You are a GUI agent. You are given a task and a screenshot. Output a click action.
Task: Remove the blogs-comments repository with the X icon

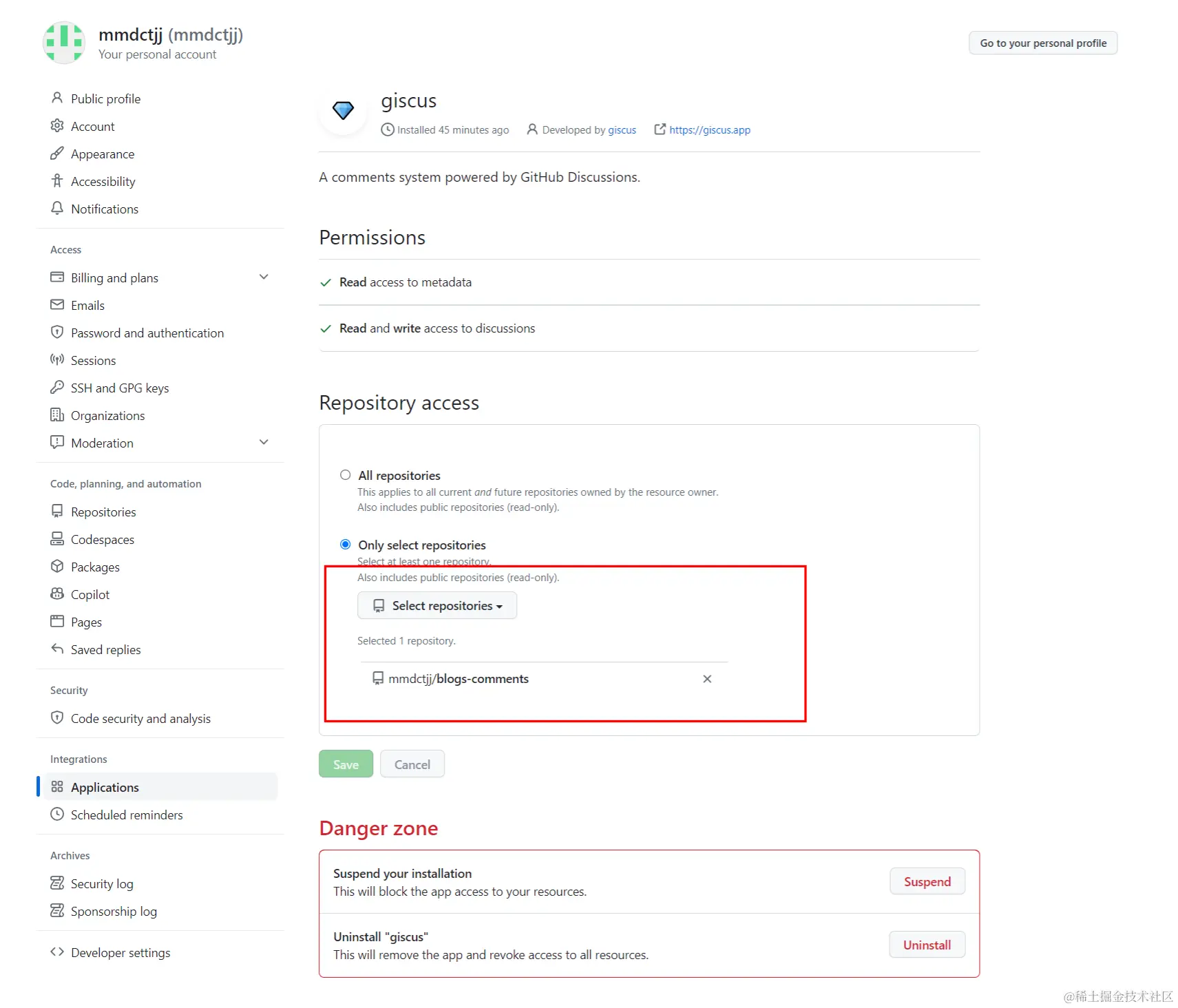(x=706, y=679)
